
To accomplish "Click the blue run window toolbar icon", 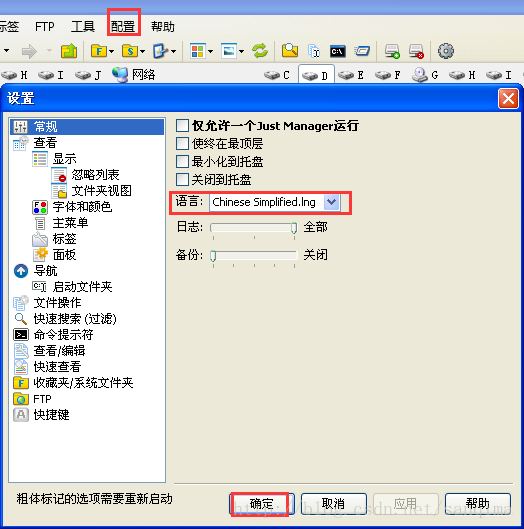I will click(362, 51).
